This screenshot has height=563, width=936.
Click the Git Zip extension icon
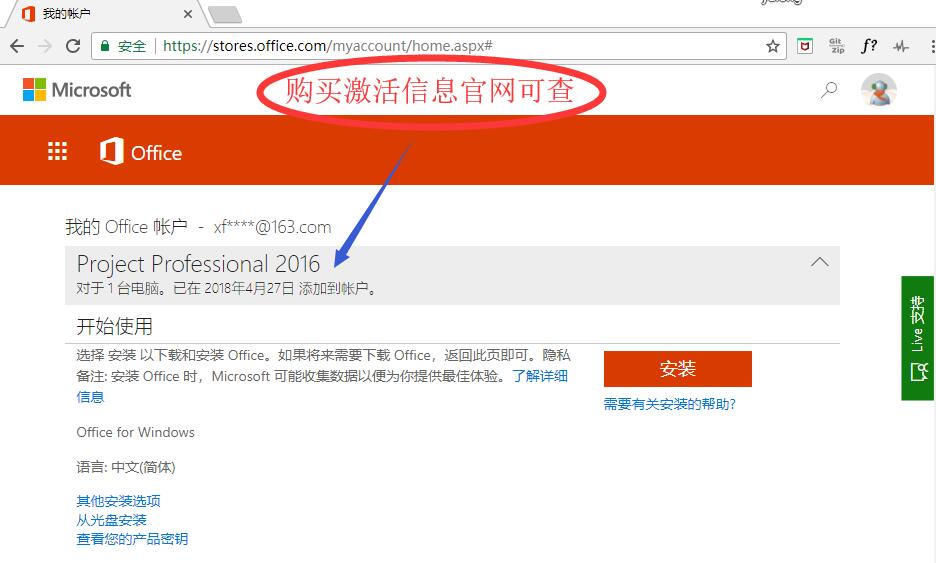pos(837,46)
